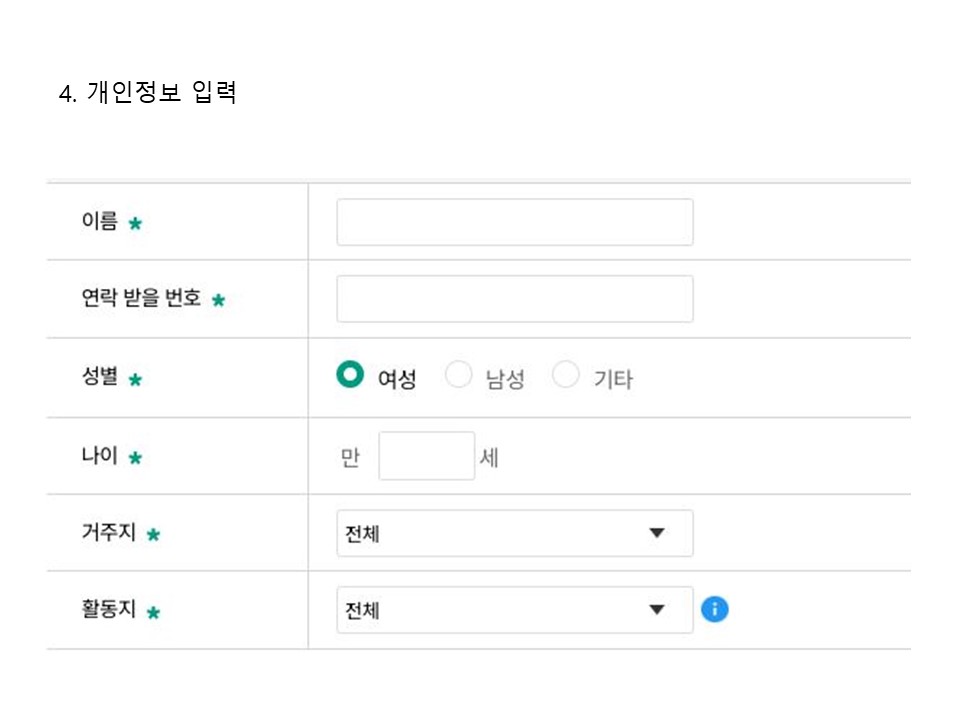Choose the 남성 radio option
960x720 pixels.
click(458, 375)
